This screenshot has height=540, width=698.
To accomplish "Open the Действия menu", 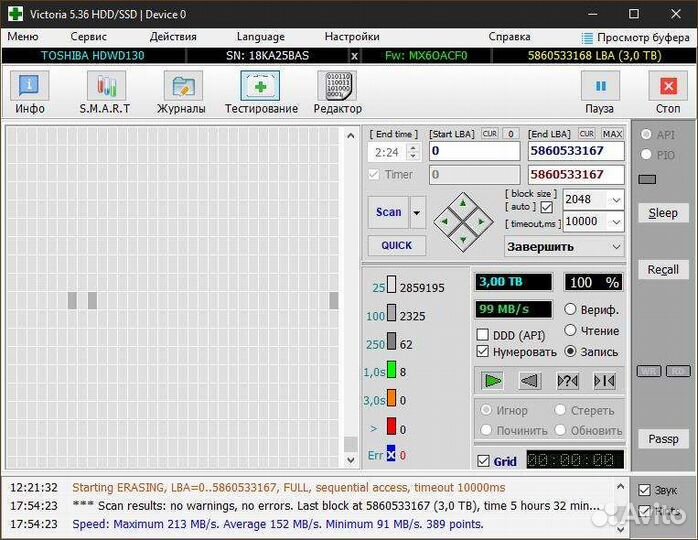I will [173, 37].
